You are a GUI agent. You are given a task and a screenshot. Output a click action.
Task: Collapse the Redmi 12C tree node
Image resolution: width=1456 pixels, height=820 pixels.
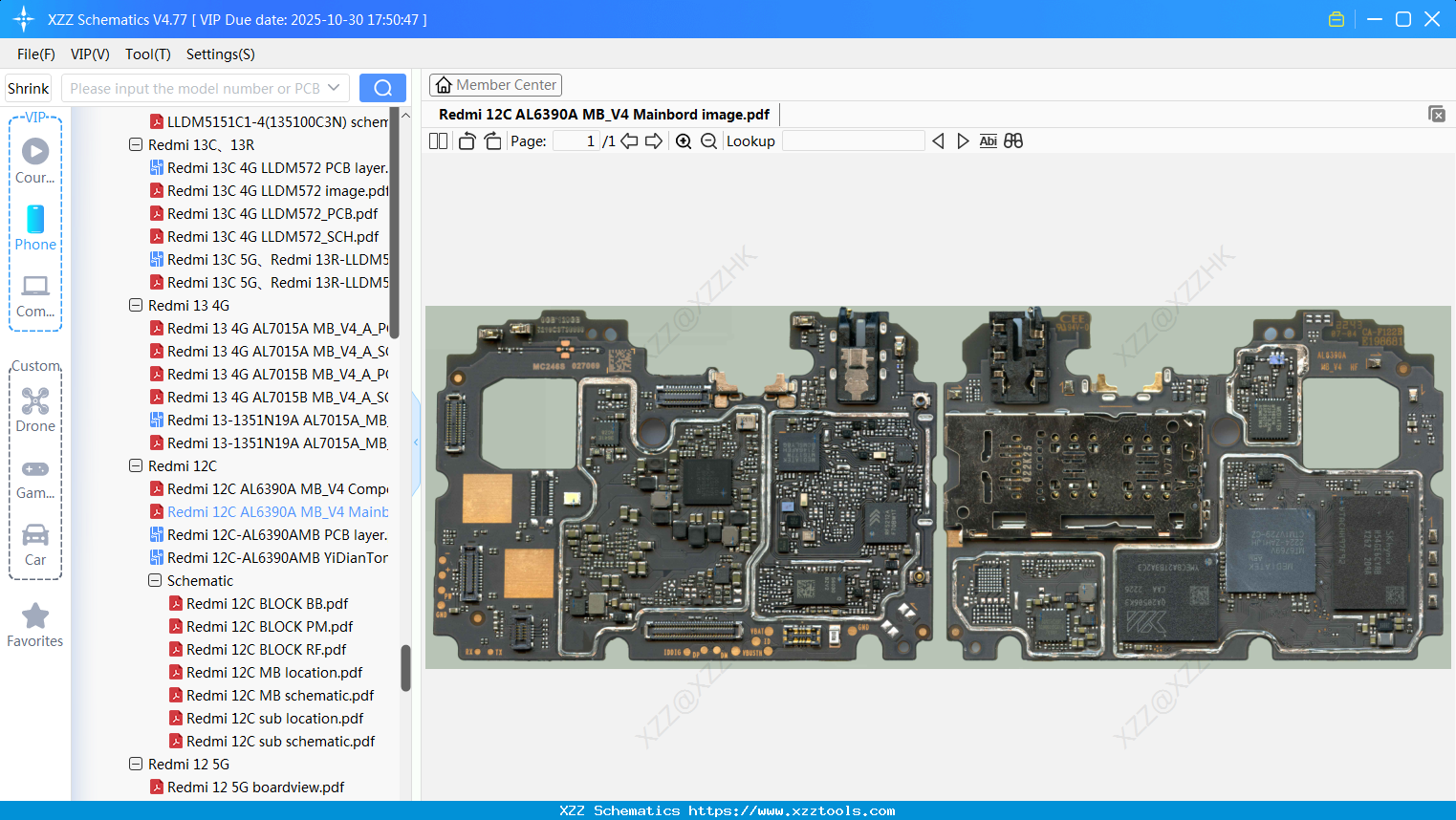(136, 465)
